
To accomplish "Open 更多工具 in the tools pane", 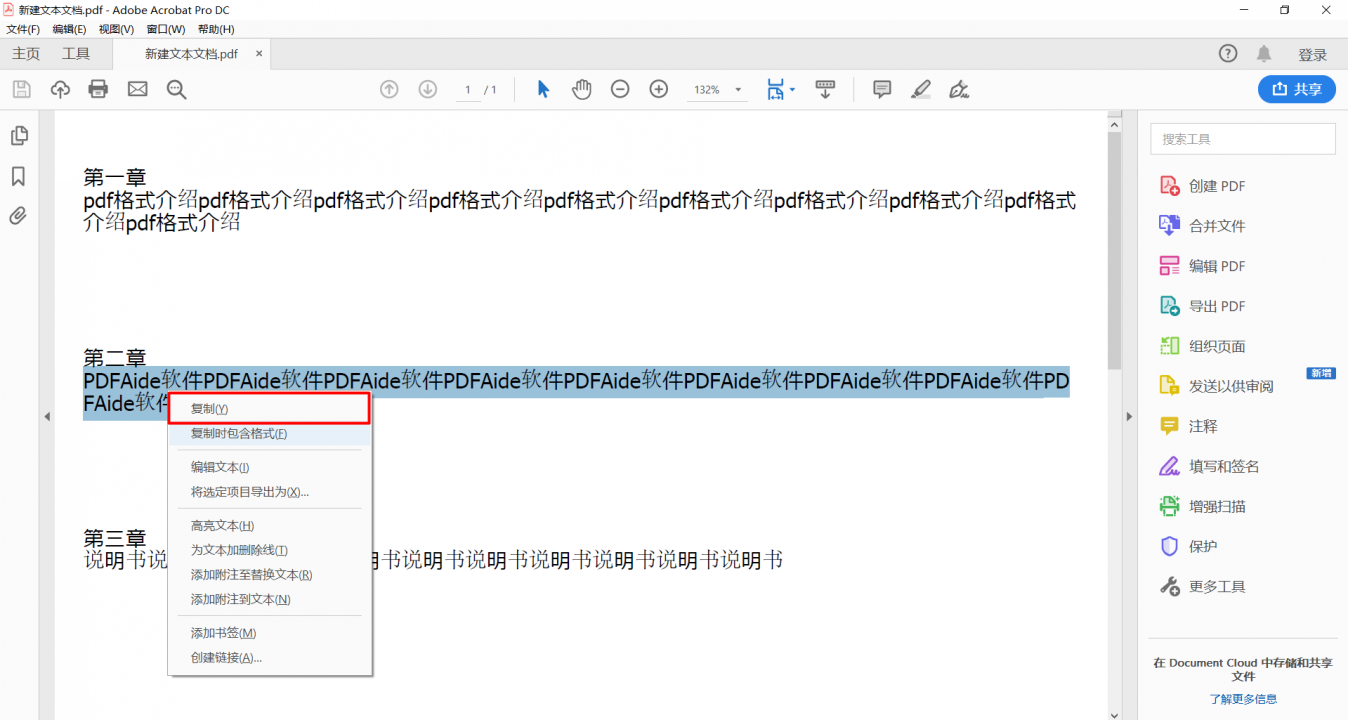I will (x=1202, y=586).
